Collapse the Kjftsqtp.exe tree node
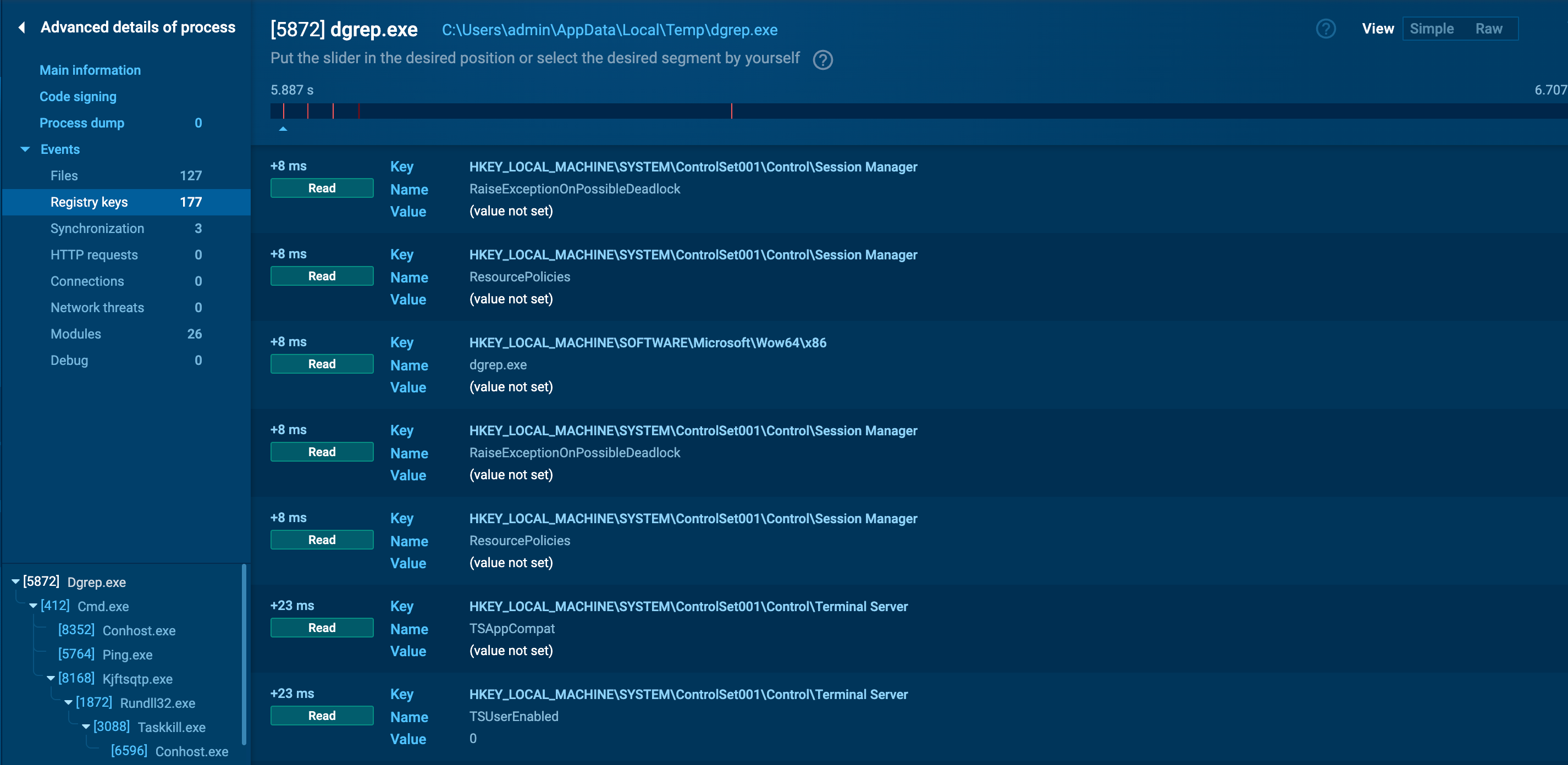The image size is (1568, 765). click(51, 679)
